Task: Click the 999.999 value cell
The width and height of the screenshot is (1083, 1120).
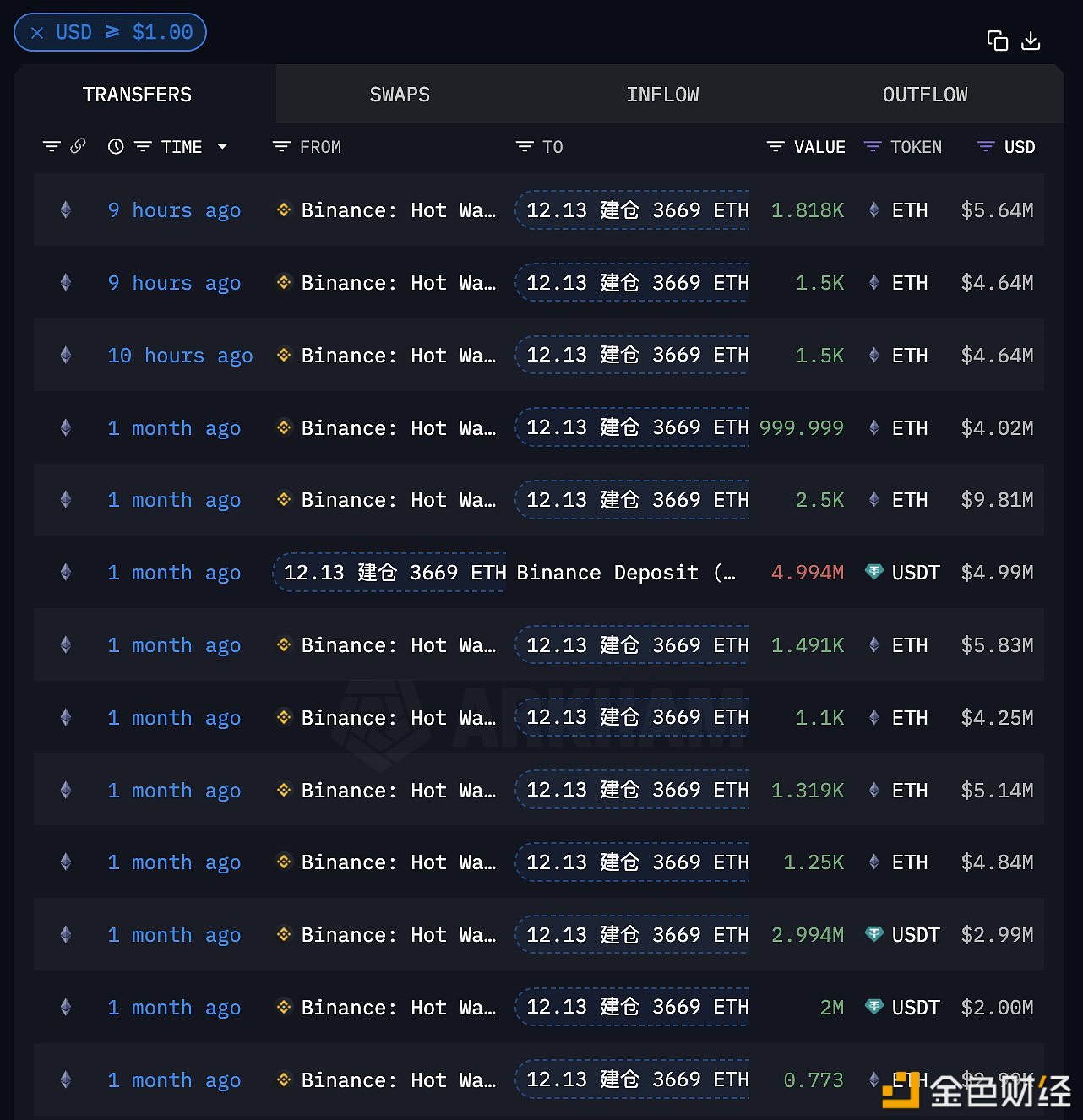Action: [802, 428]
